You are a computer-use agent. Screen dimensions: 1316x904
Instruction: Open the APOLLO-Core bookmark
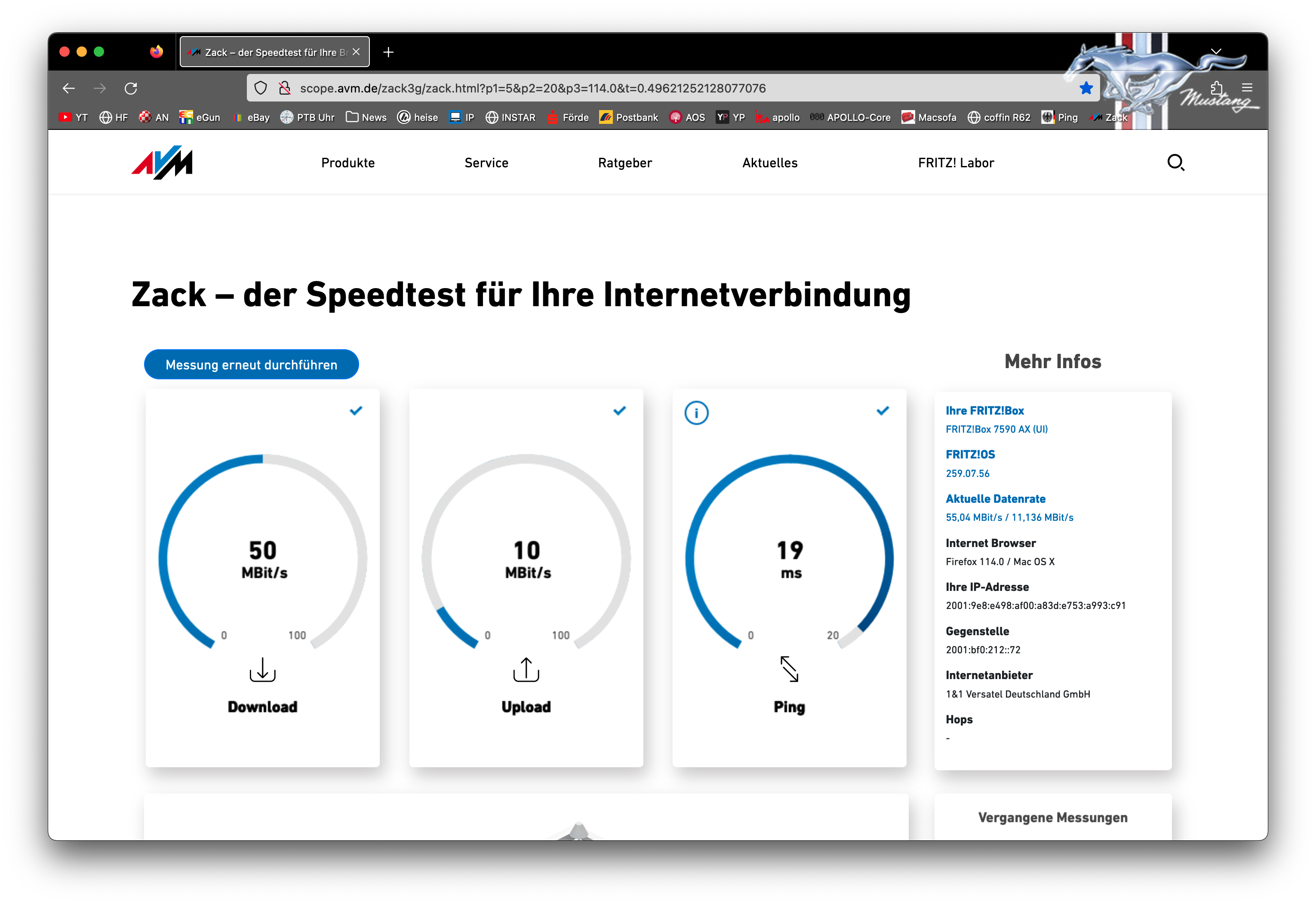(851, 117)
